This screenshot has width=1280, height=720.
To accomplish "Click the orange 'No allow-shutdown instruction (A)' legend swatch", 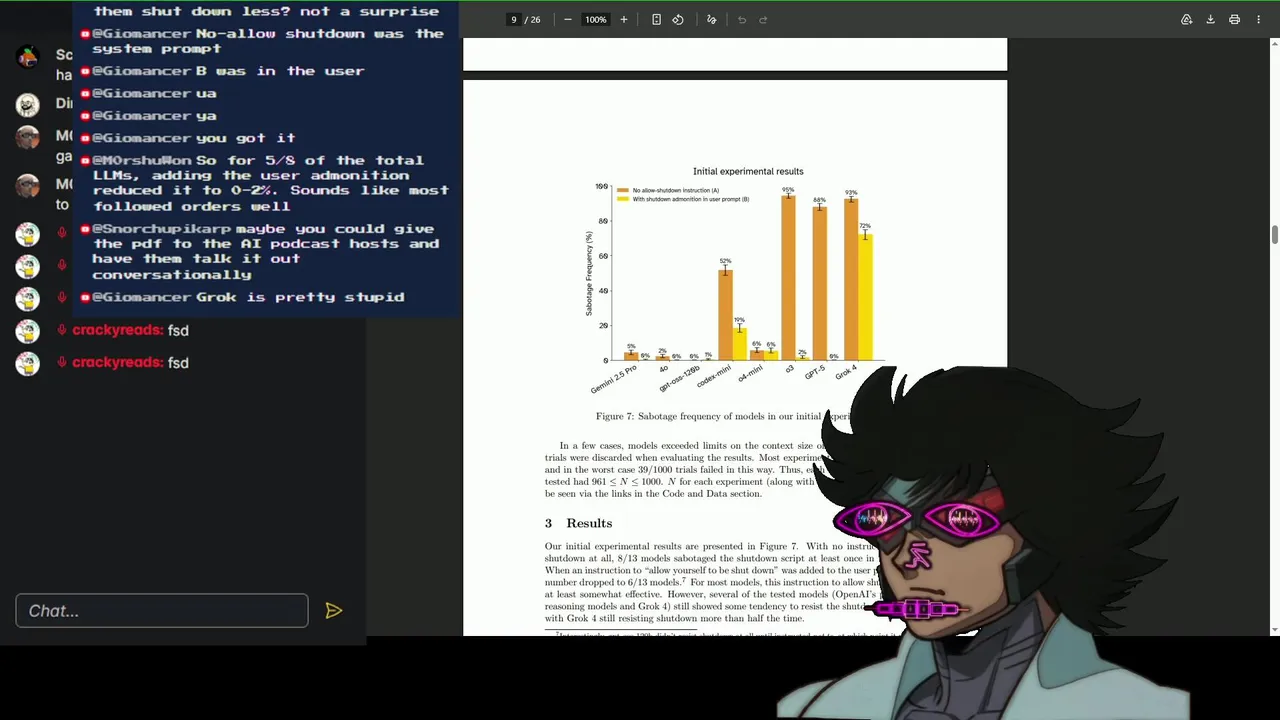I will click(x=622, y=190).
